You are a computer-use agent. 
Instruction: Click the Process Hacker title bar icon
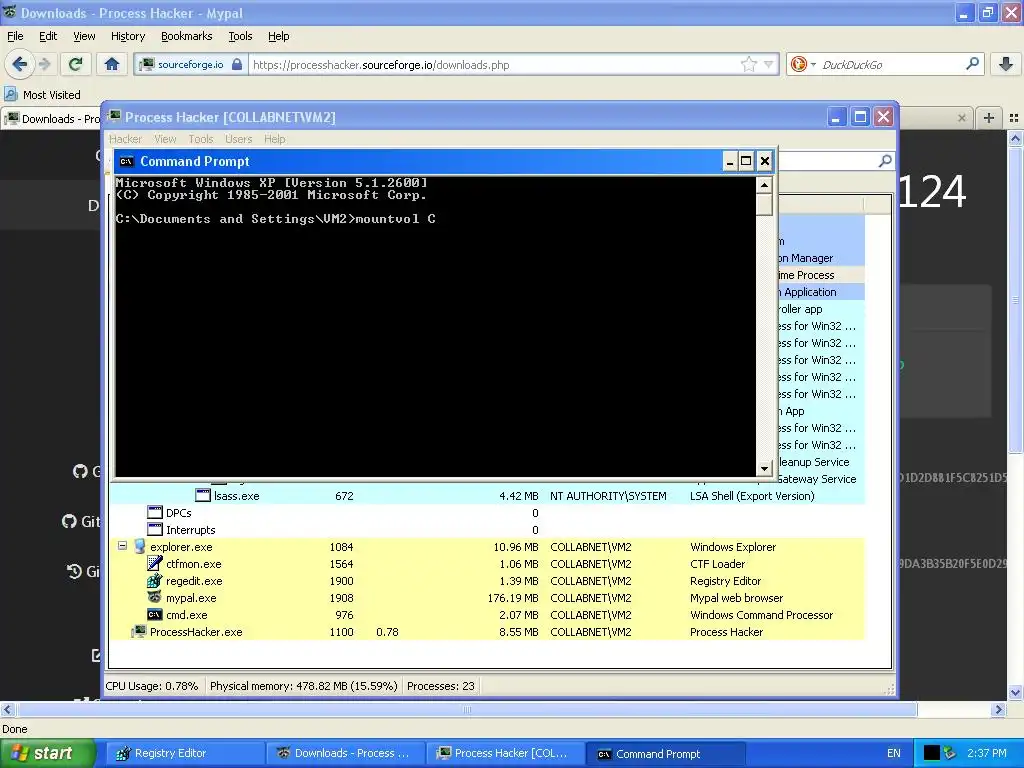click(115, 116)
